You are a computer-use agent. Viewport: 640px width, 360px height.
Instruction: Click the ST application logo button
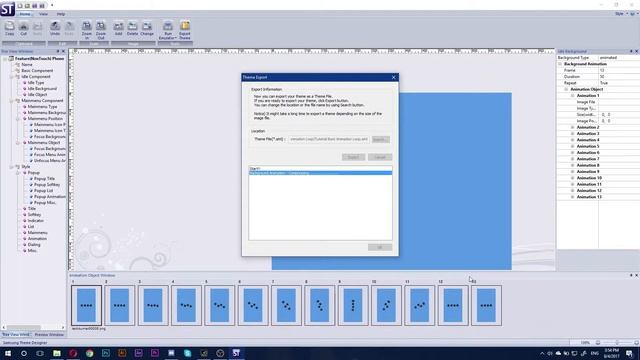point(7,9)
